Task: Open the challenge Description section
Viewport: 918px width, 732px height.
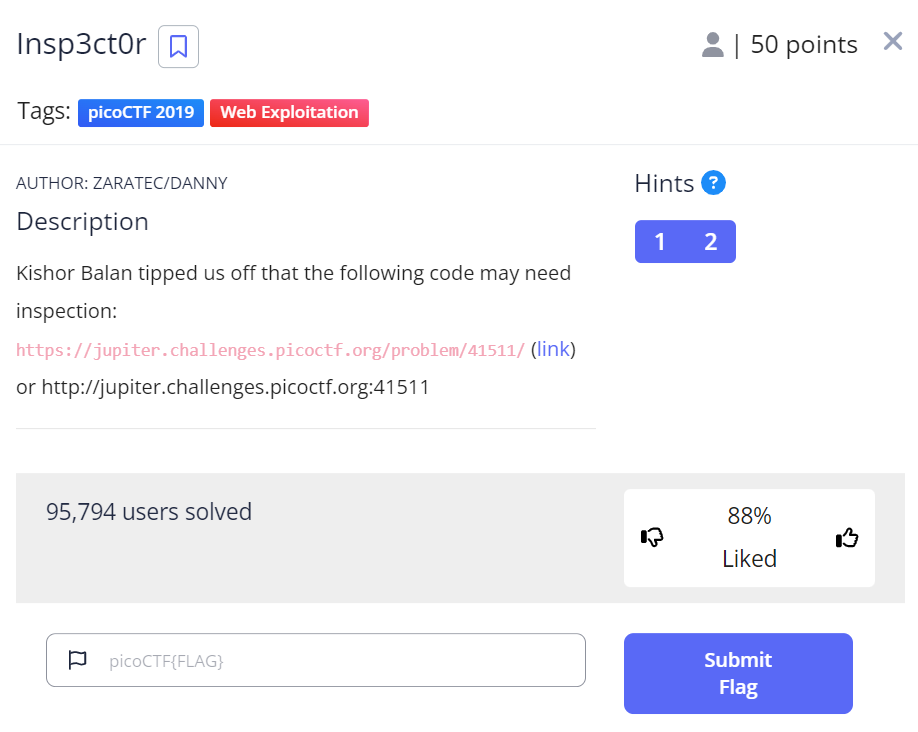Action: (x=82, y=221)
